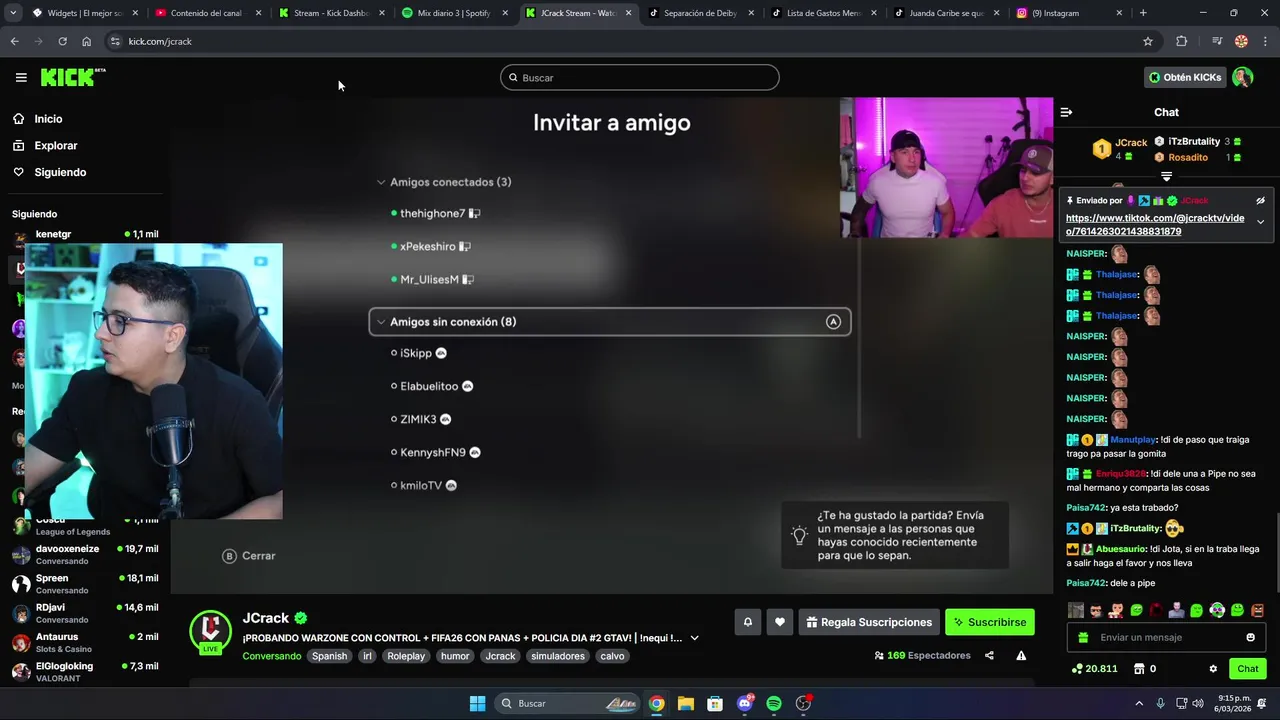Open Antaurus channel in sidebar
This screenshot has height=720, width=1280.
[85, 642]
